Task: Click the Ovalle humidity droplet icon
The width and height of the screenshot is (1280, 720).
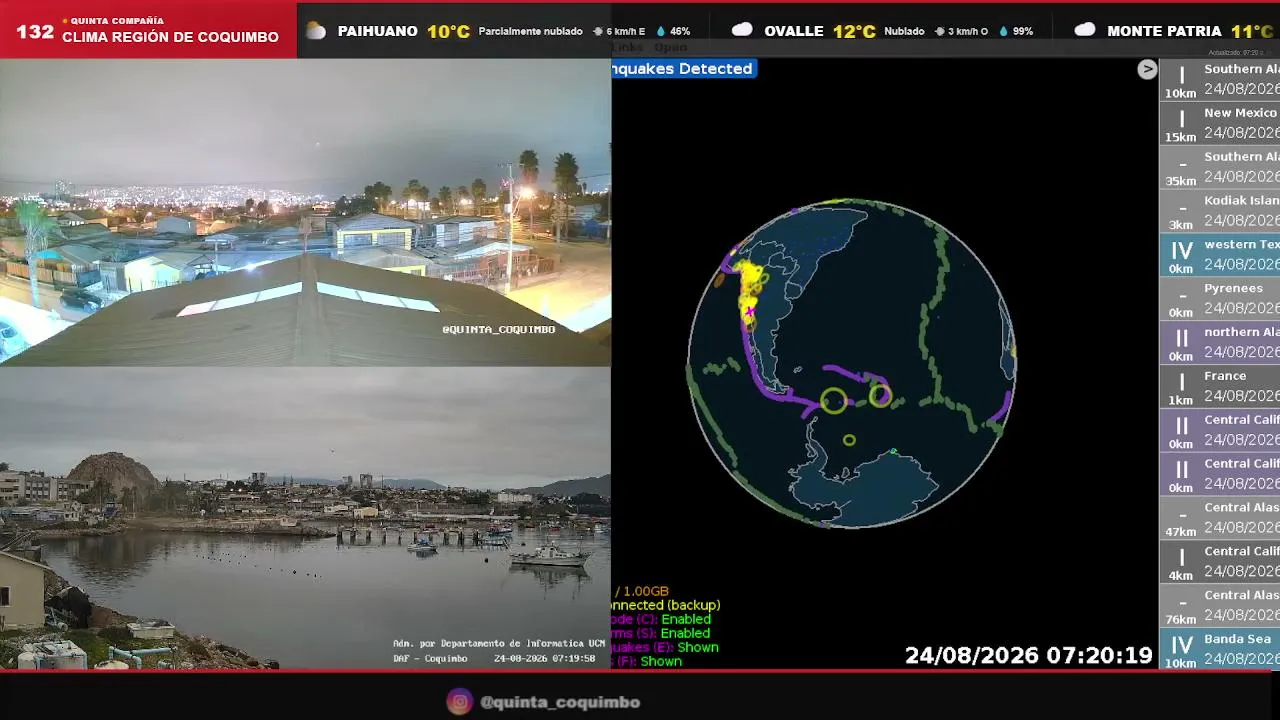Action: 1003,32
